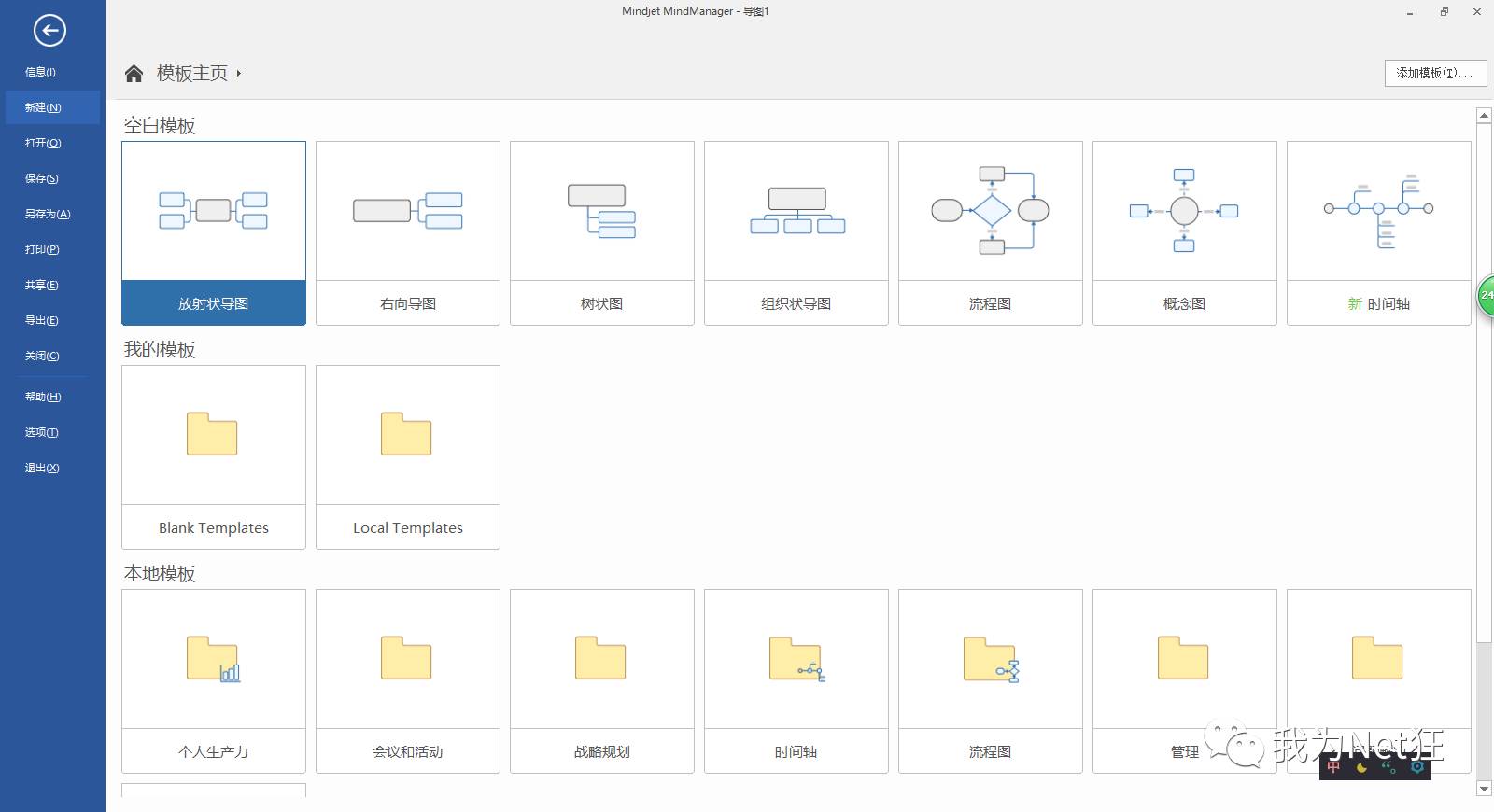Click the 树状图 label

pyautogui.click(x=601, y=303)
